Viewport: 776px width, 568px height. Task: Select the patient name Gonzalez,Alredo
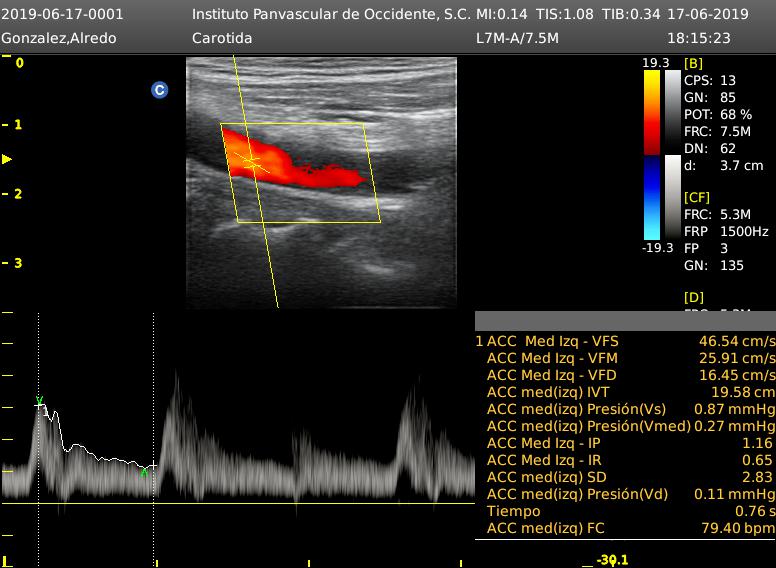click(x=59, y=38)
